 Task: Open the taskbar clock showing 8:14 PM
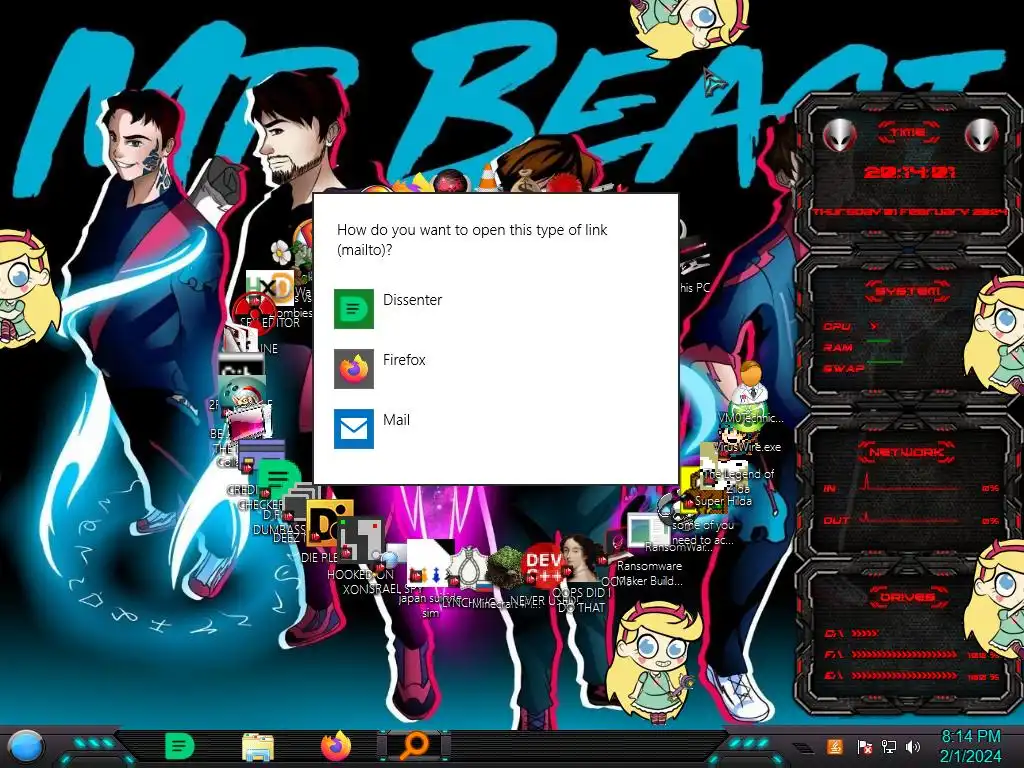pyautogui.click(x=970, y=746)
